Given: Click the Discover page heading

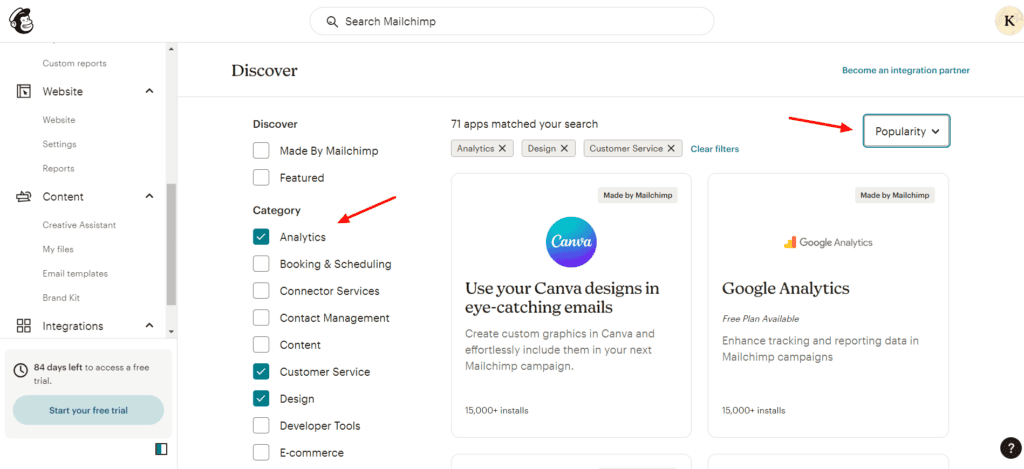Looking at the screenshot, I should (x=264, y=71).
